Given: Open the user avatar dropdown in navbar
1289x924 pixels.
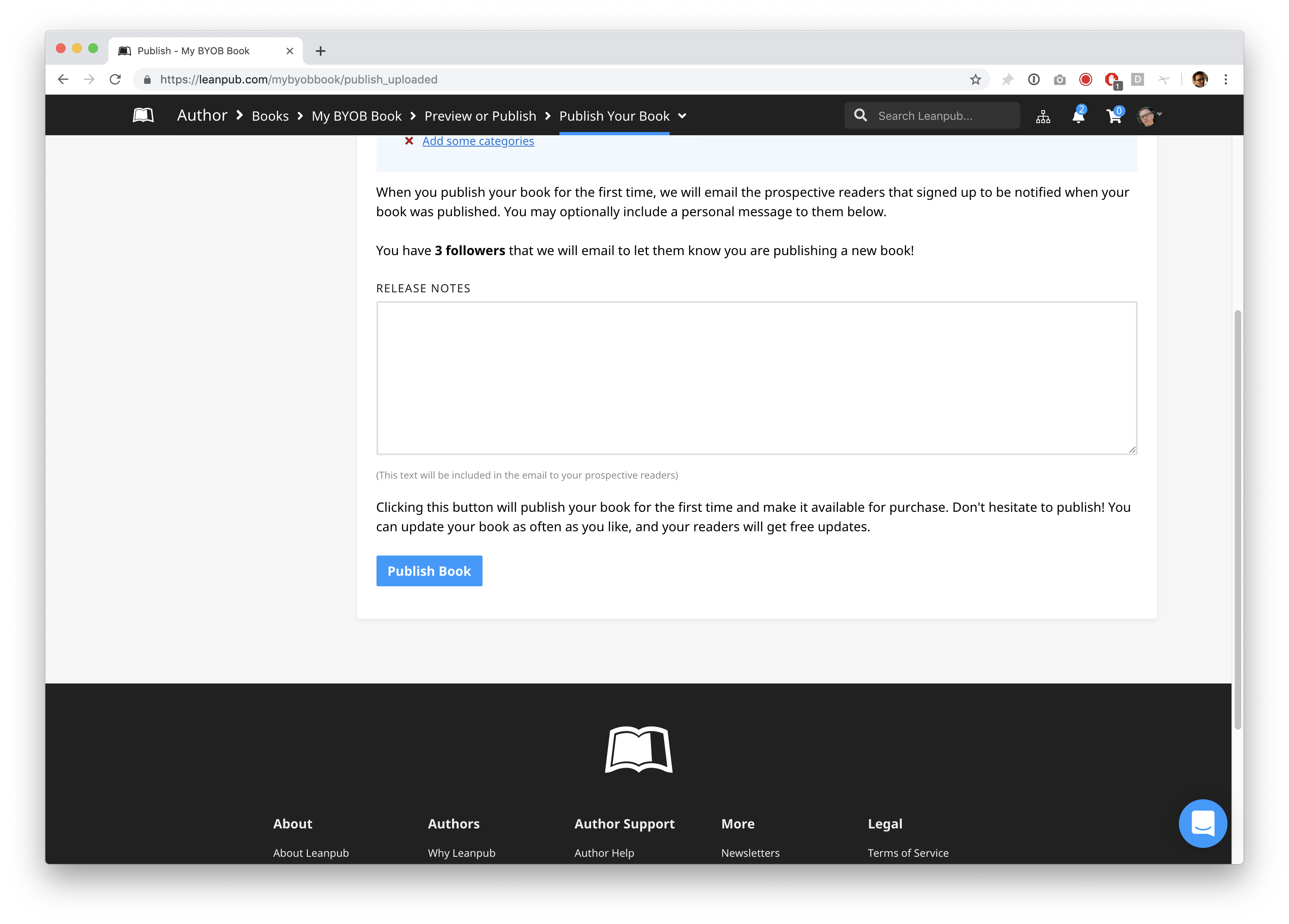Looking at the screenshot, I should coord(1149,116).
